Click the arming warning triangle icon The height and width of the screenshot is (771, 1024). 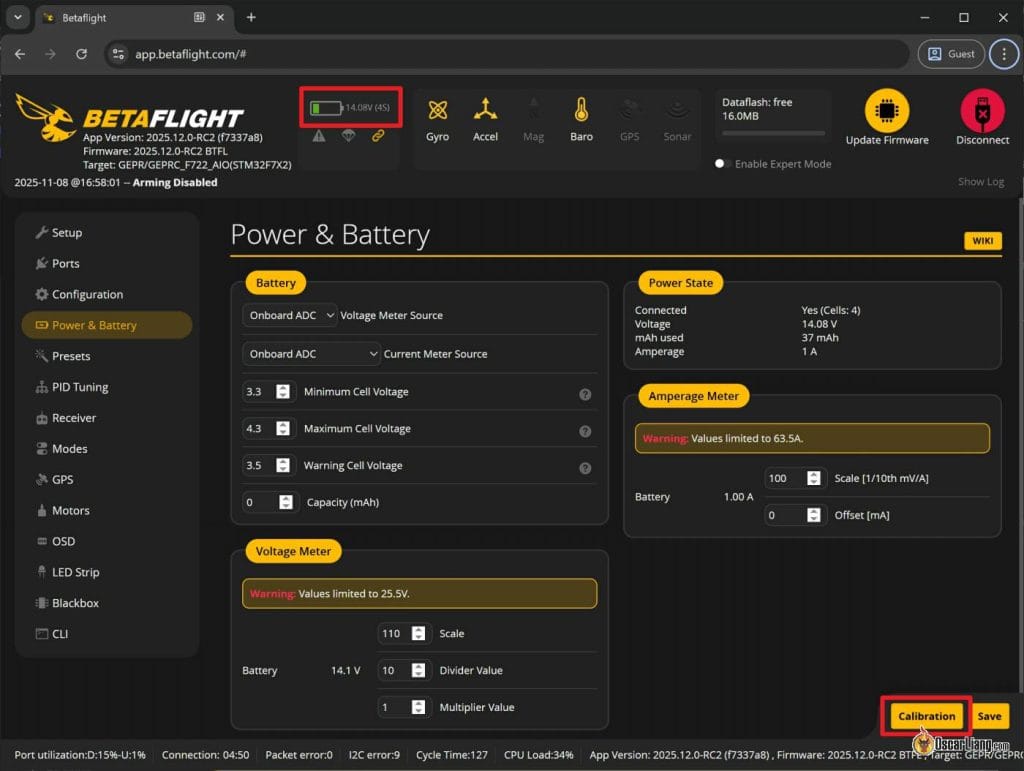[x=319, y=136]
